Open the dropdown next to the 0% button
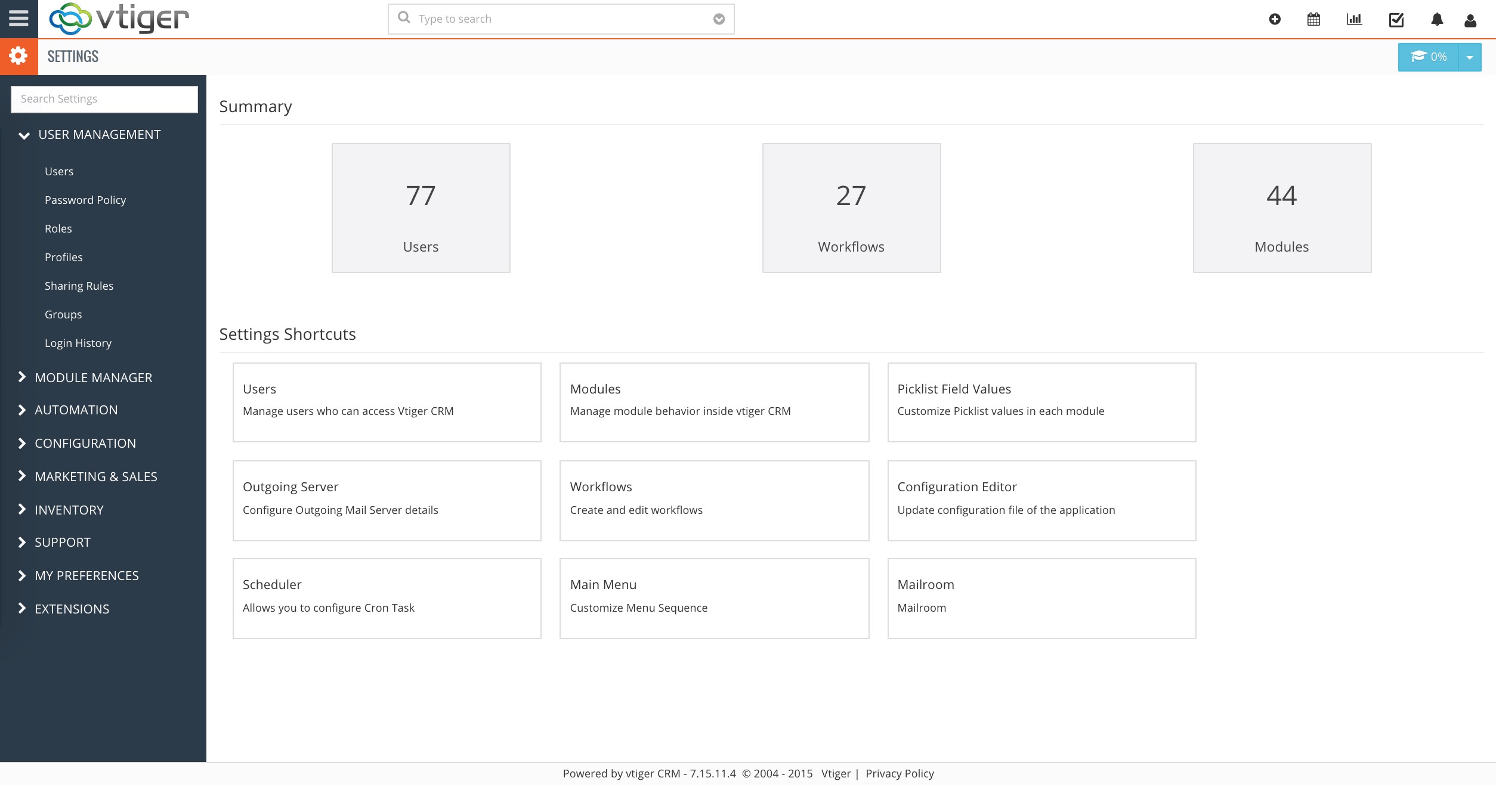 (1469, 57)
